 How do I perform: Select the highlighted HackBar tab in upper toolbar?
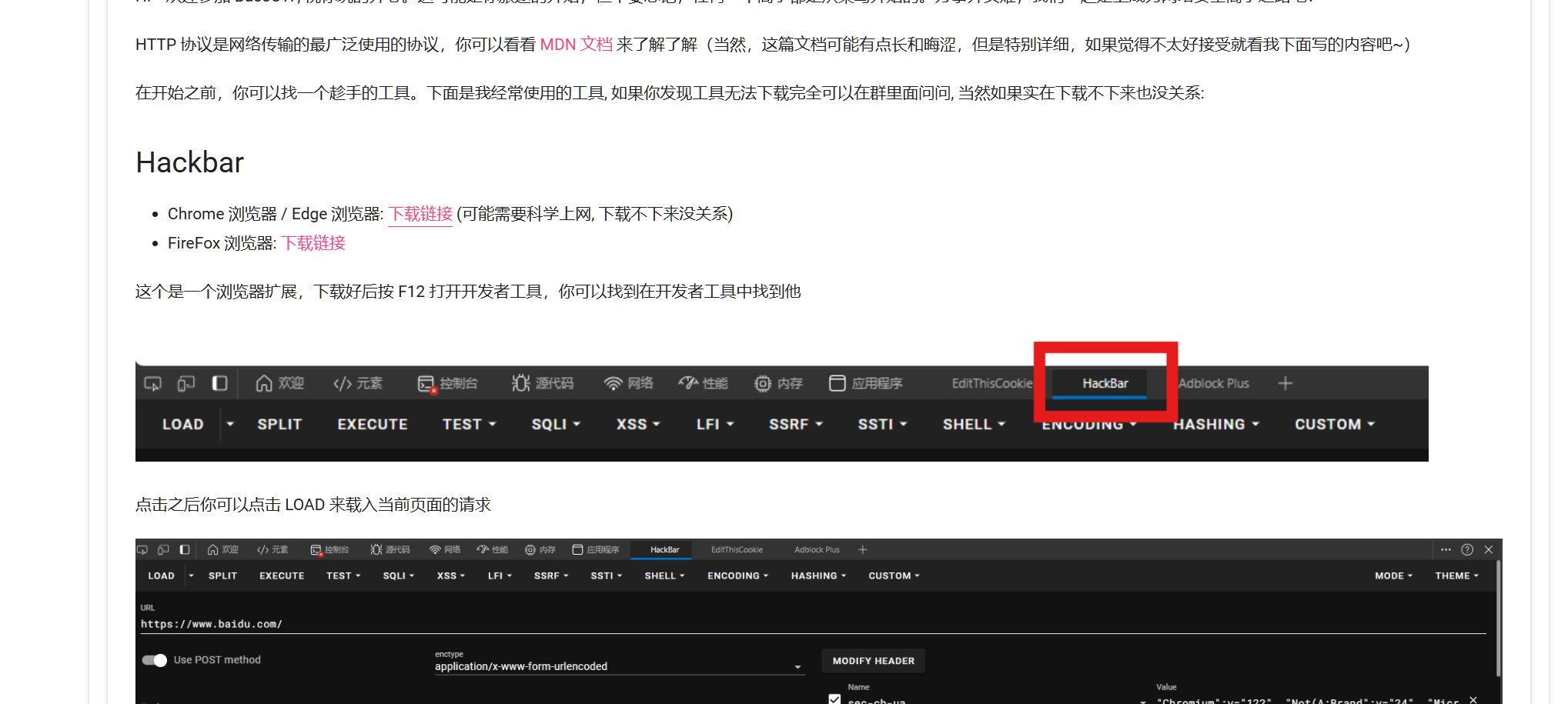click(x=1105, y=383)
